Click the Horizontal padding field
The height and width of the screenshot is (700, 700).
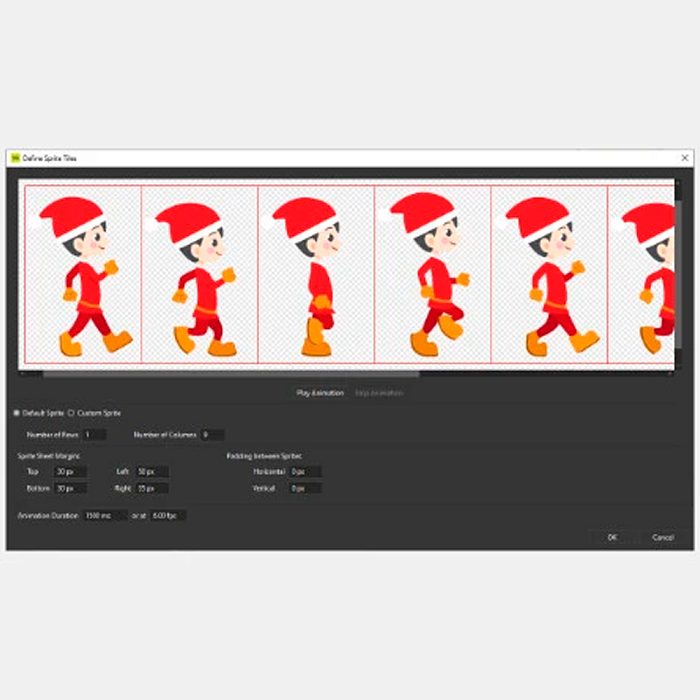pos(305,471)
